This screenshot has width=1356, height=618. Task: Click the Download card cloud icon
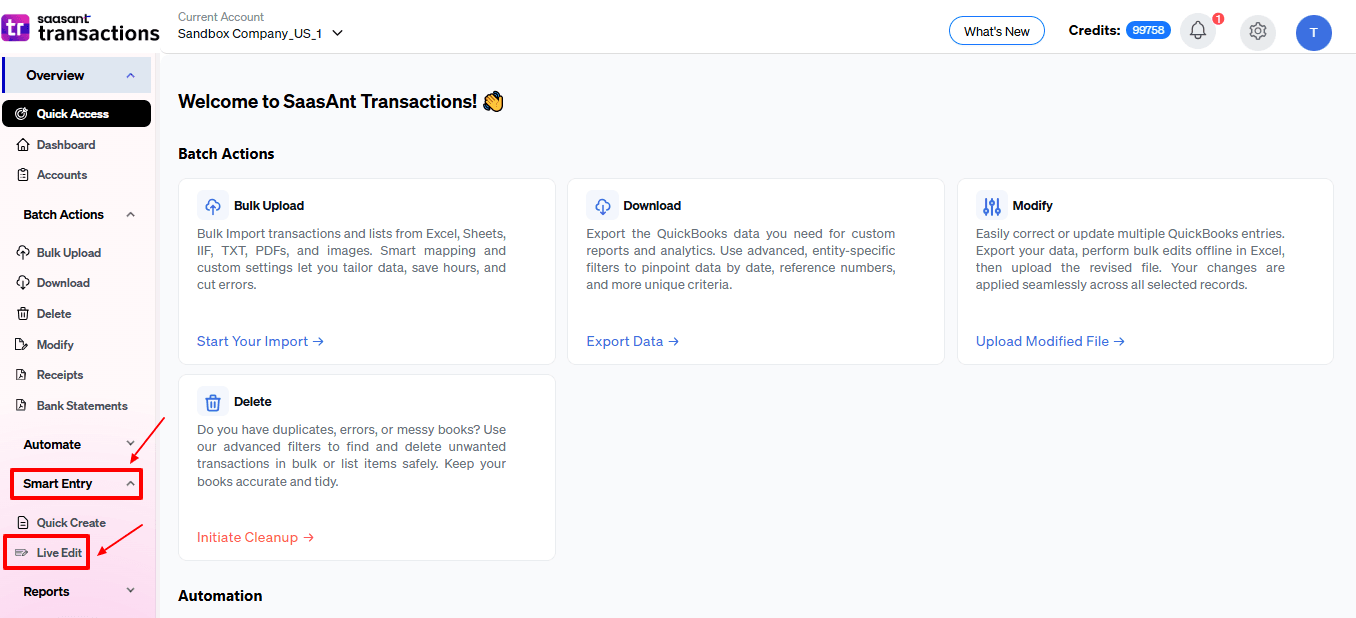point(602,206)
